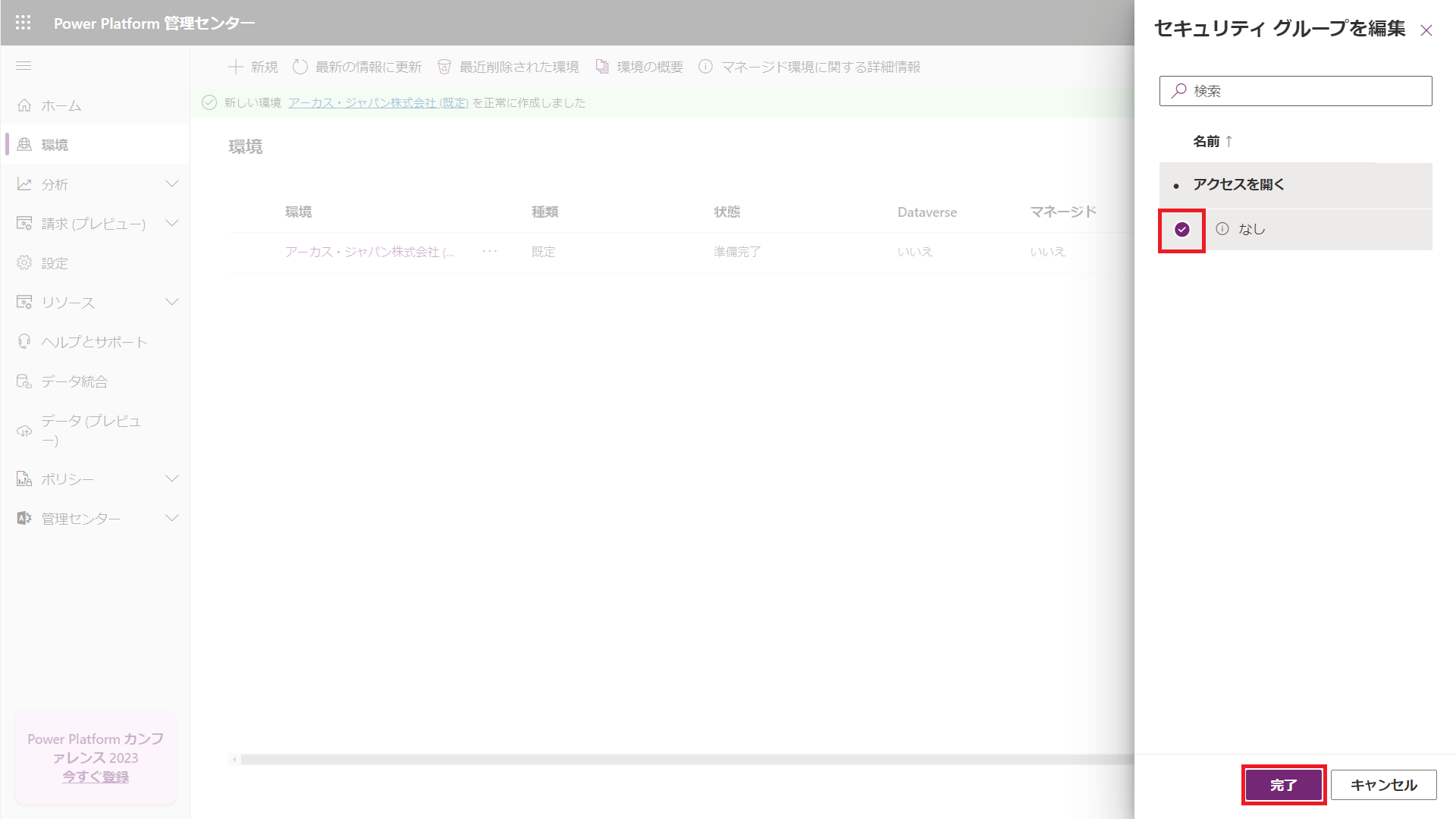Click the データ統合 data integration icon
The image size is (1456, 819).
(24, 381)
